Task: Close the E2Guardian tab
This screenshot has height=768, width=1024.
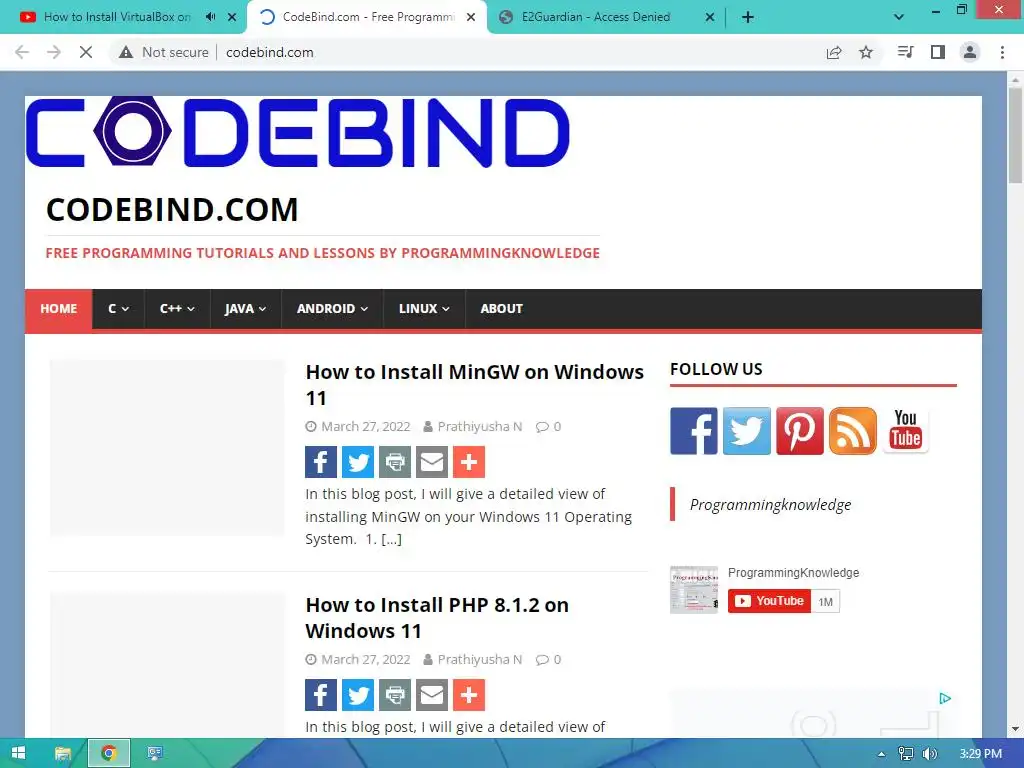Action: 710,17
